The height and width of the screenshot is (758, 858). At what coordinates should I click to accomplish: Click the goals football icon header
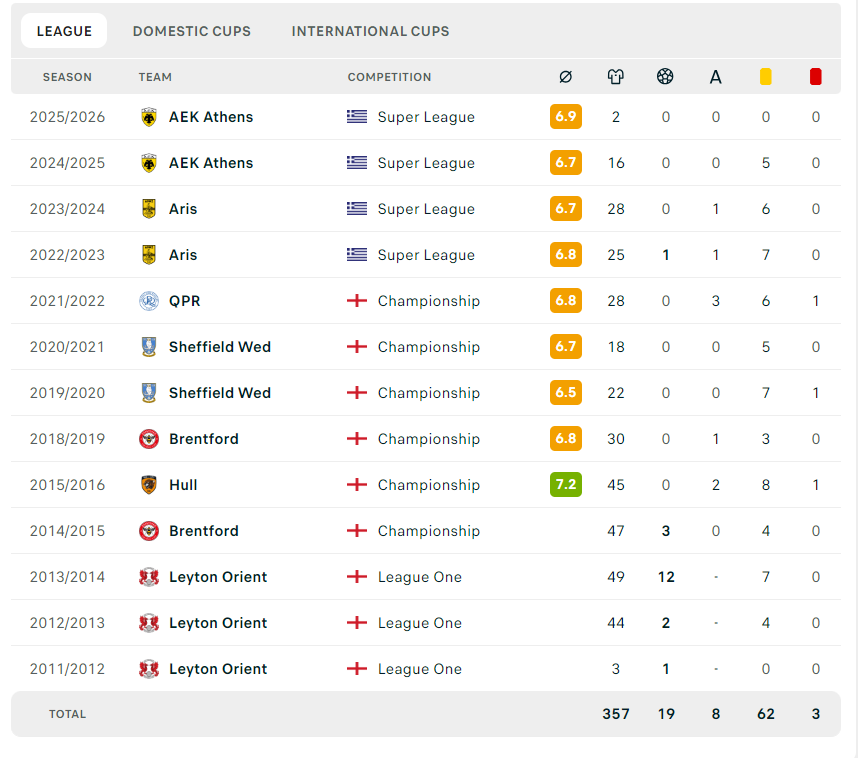coord(665,77)
